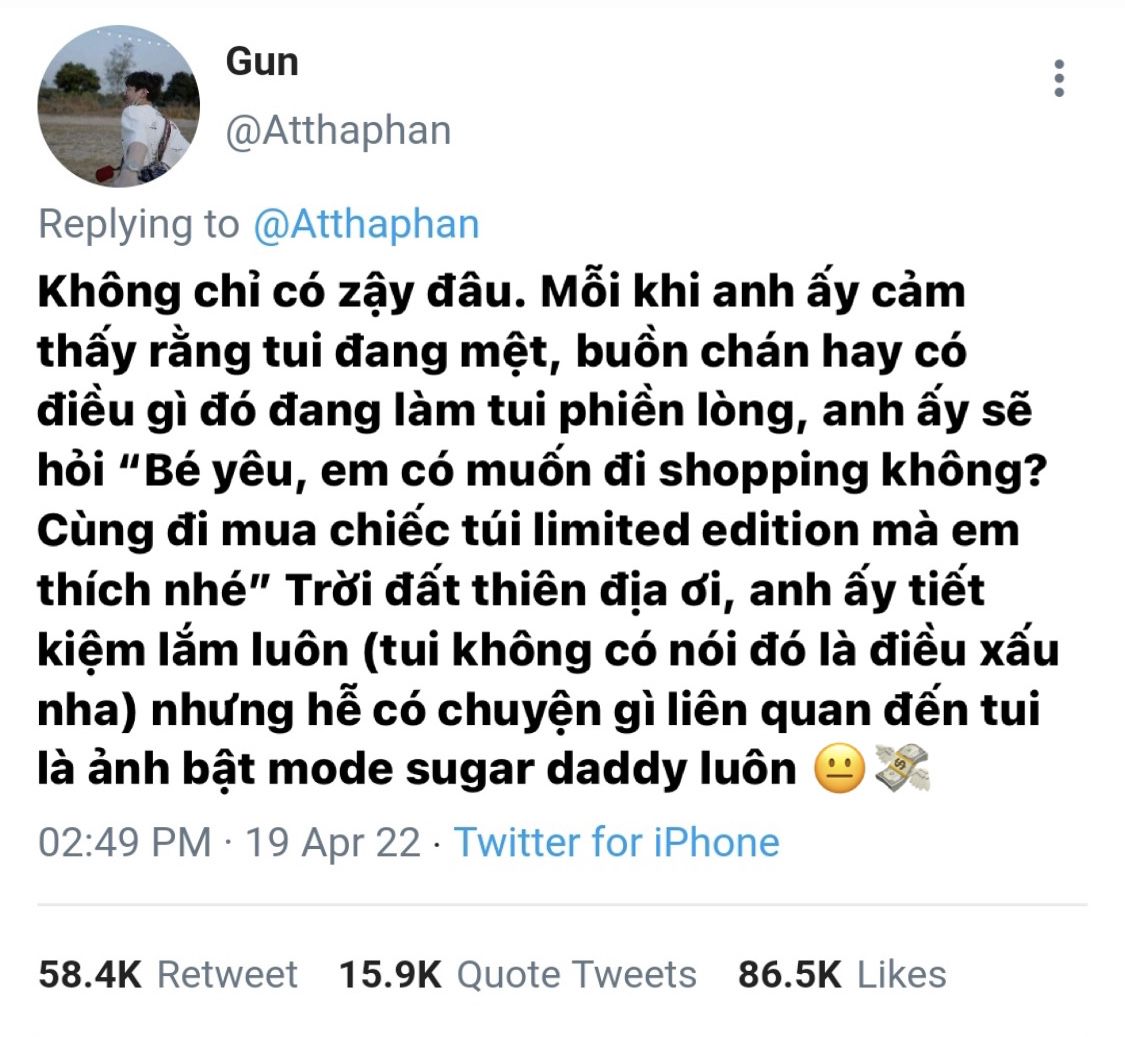Click the 19 Apr 22 date

coord(333,842)
